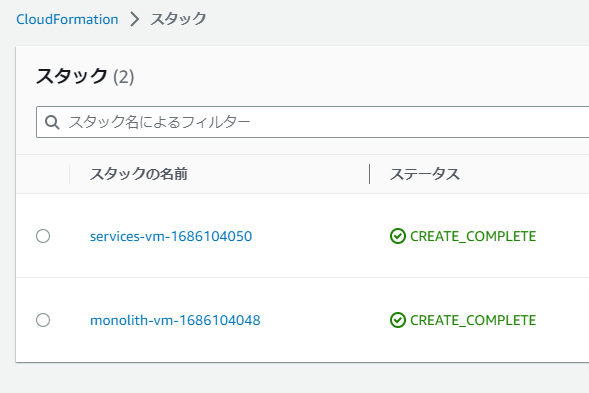
Task: Open the services-vm-1686104050 stack link
Action: pos(171,236)
